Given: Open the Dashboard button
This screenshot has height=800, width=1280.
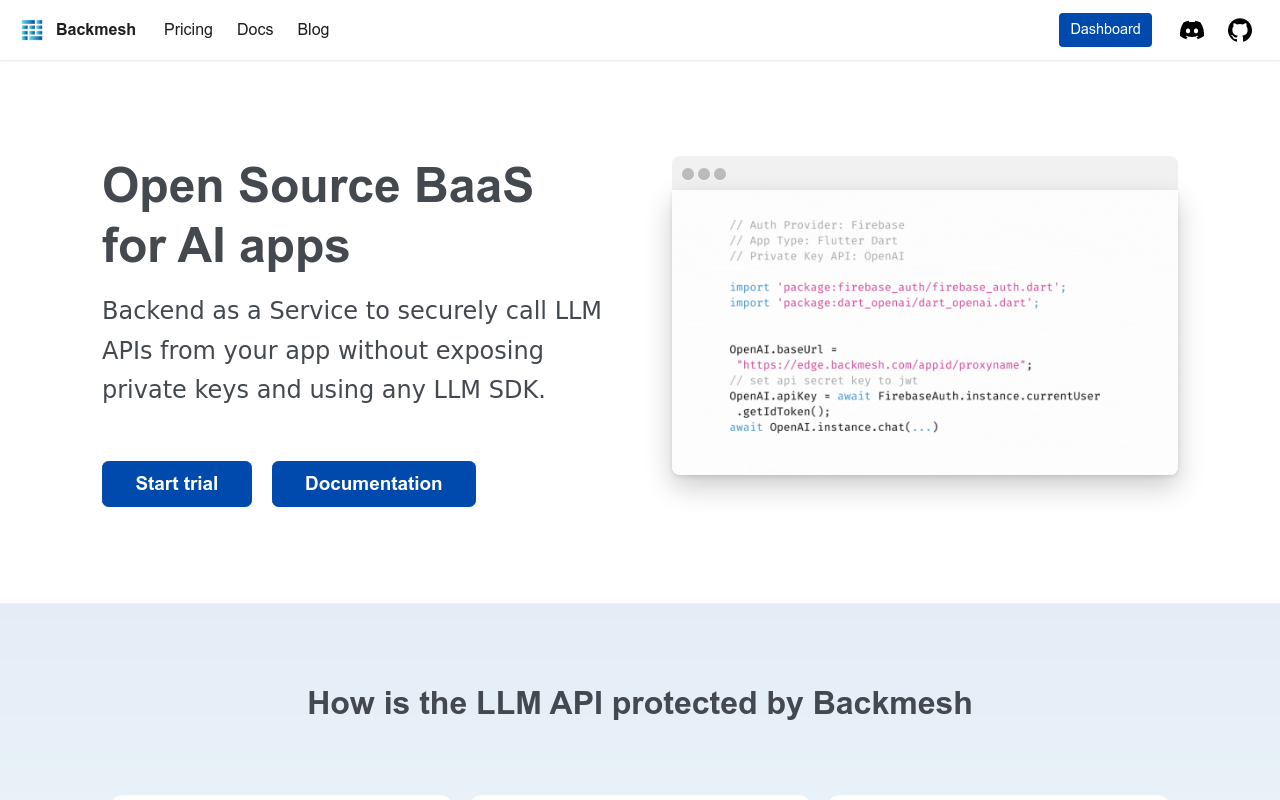Looking at the screenshot, I should pos(1105,30).
